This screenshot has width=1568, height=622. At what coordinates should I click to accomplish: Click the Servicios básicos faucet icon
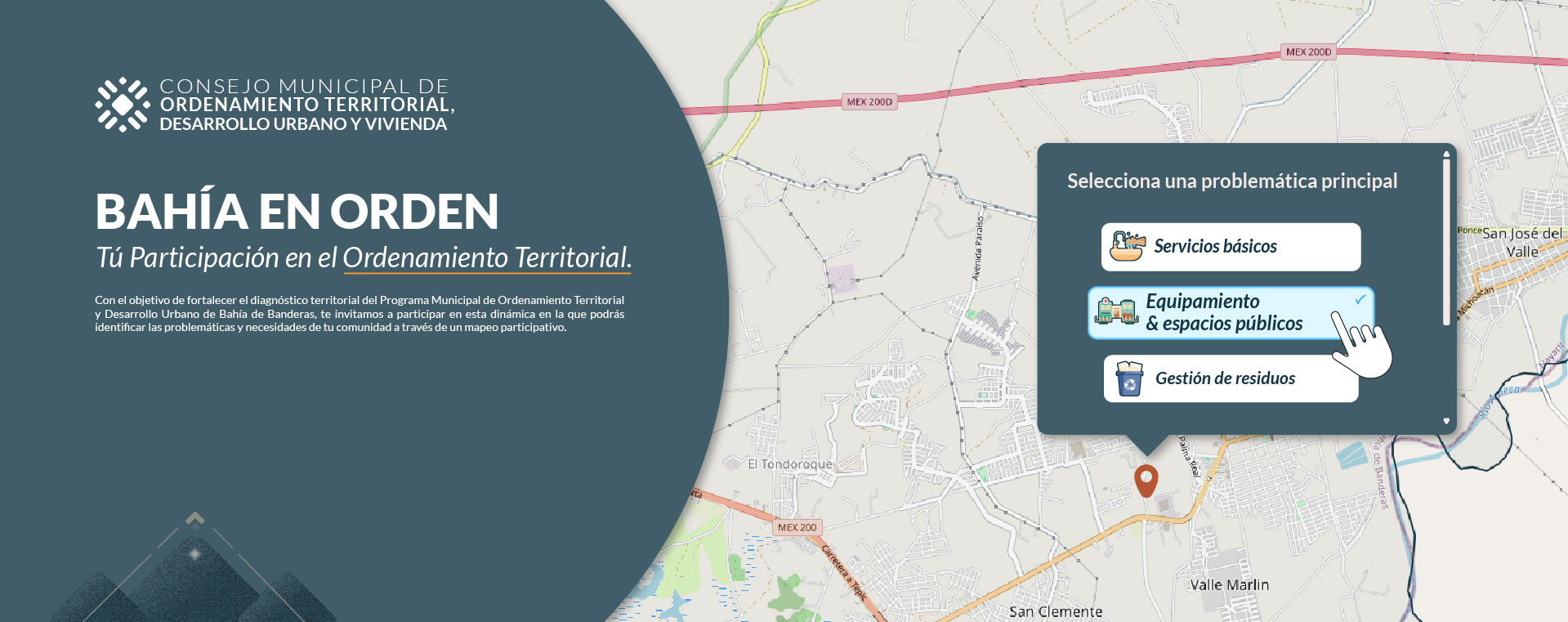(x=1128, y=246)
